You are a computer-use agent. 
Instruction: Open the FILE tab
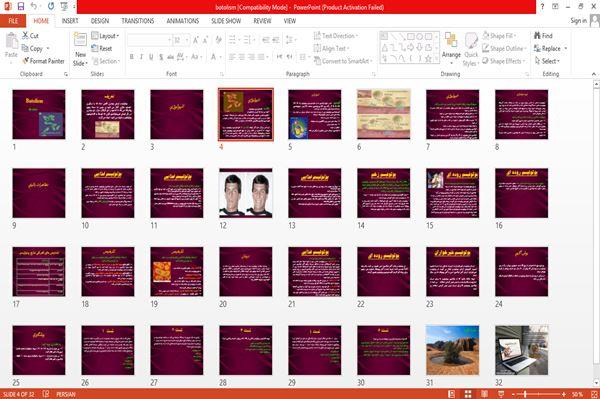click(x=13, y=21)
